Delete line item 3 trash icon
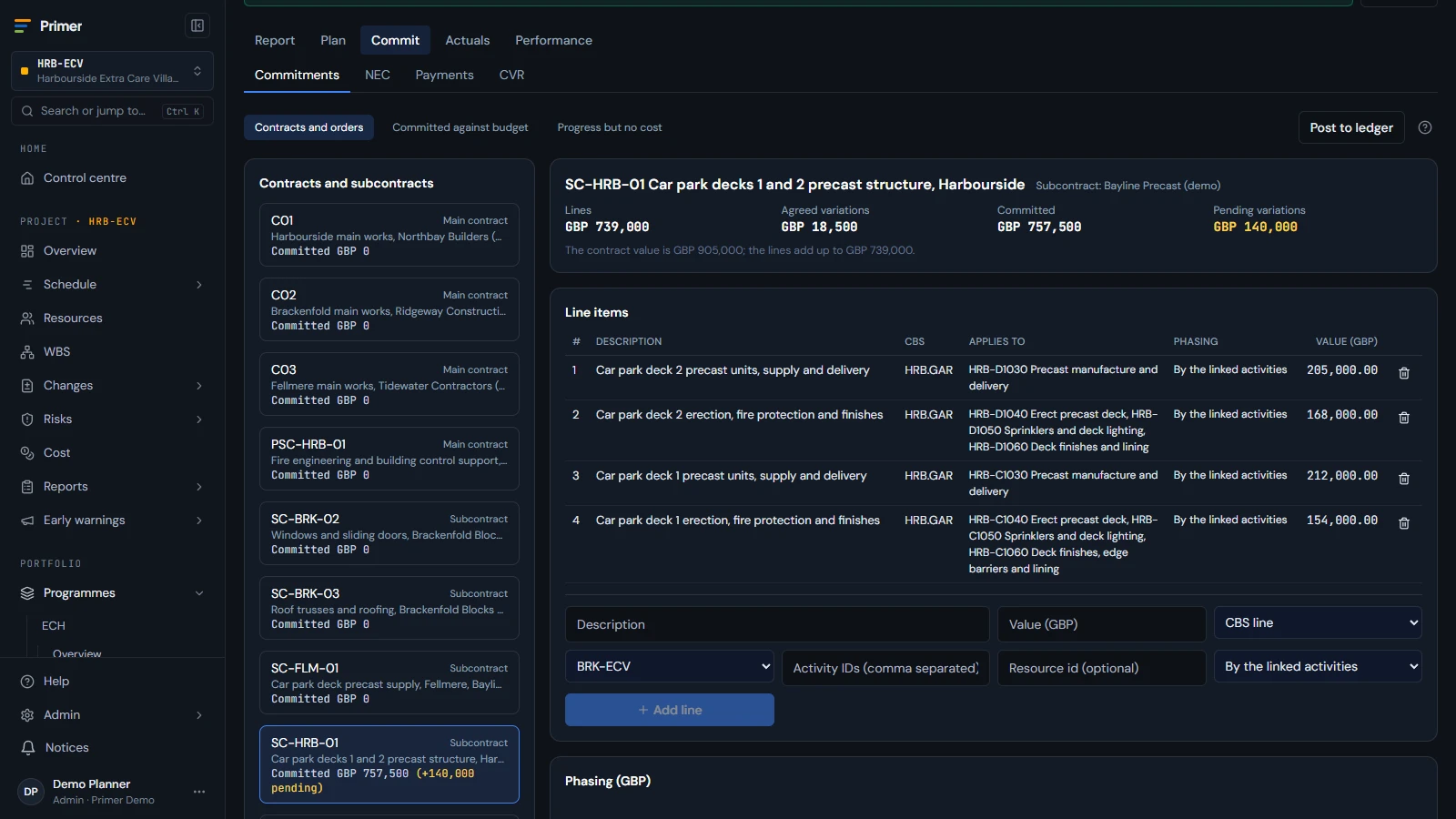 pyautogui.click(x=1404, y=479)
